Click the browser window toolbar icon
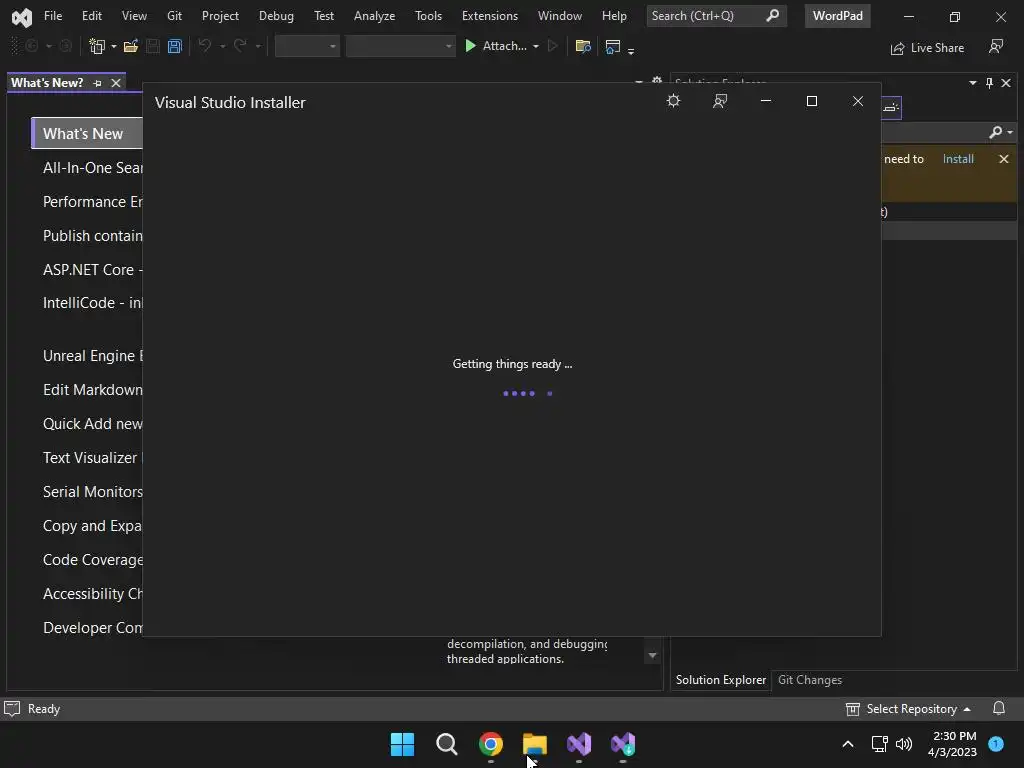 (x=613, y=46)
